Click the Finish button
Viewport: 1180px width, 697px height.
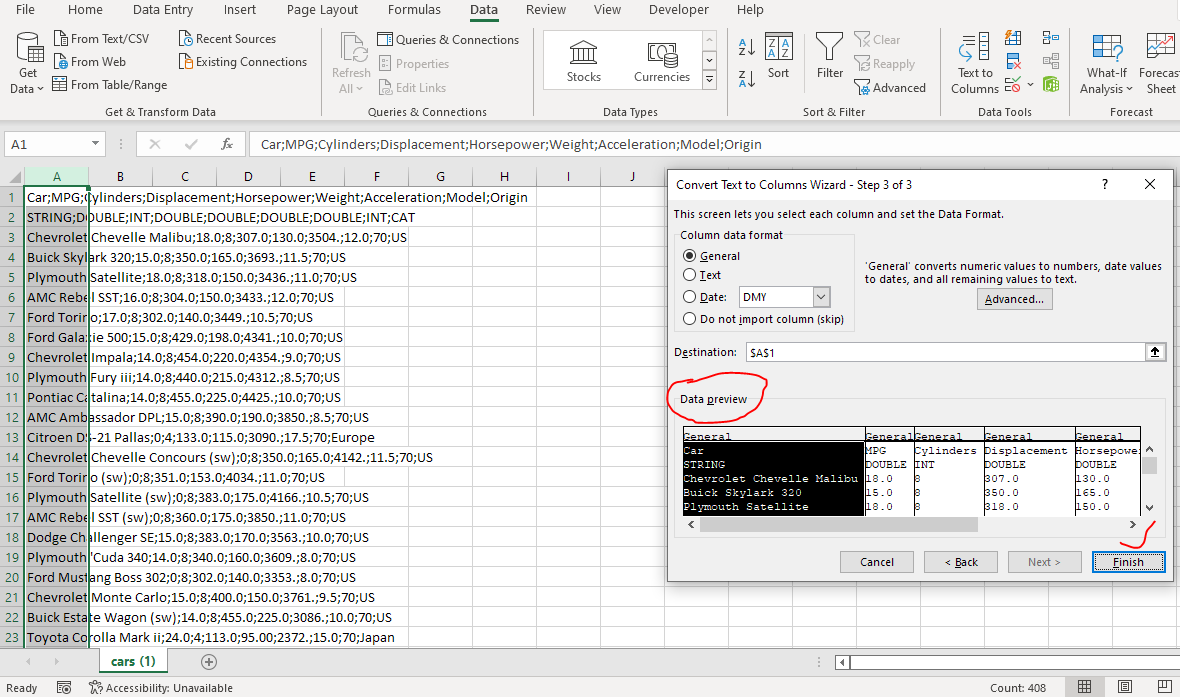tap(1128, 561)
